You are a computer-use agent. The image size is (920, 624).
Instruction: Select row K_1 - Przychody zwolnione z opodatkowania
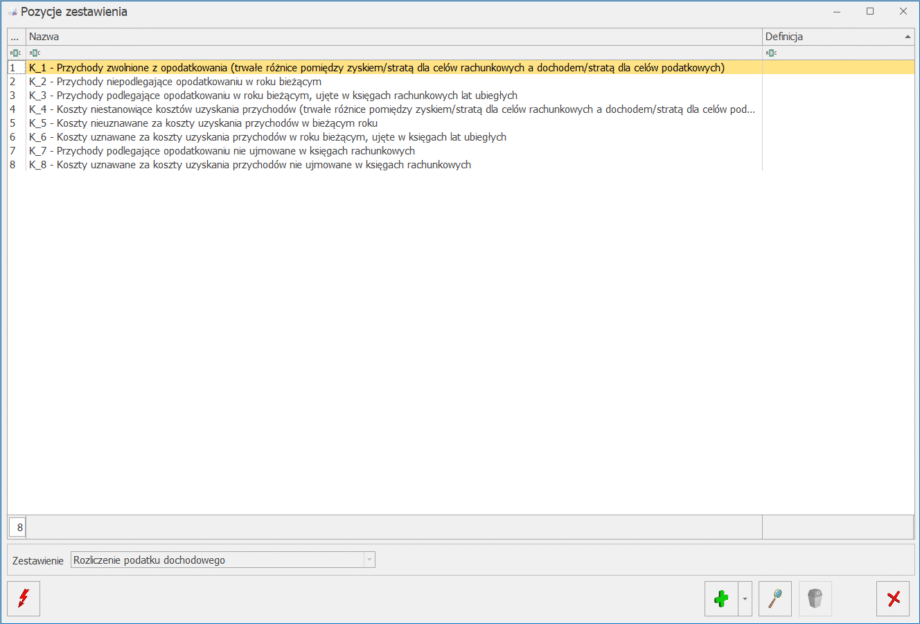[x=461, y=67]
